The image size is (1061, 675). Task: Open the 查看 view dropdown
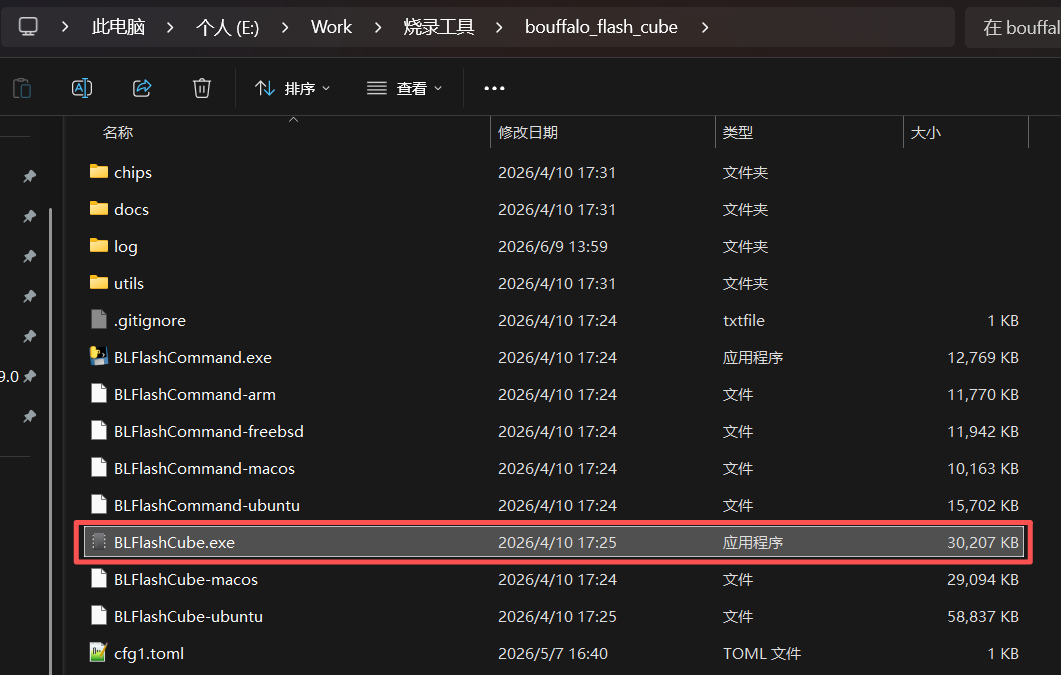(x=404, y=88)
